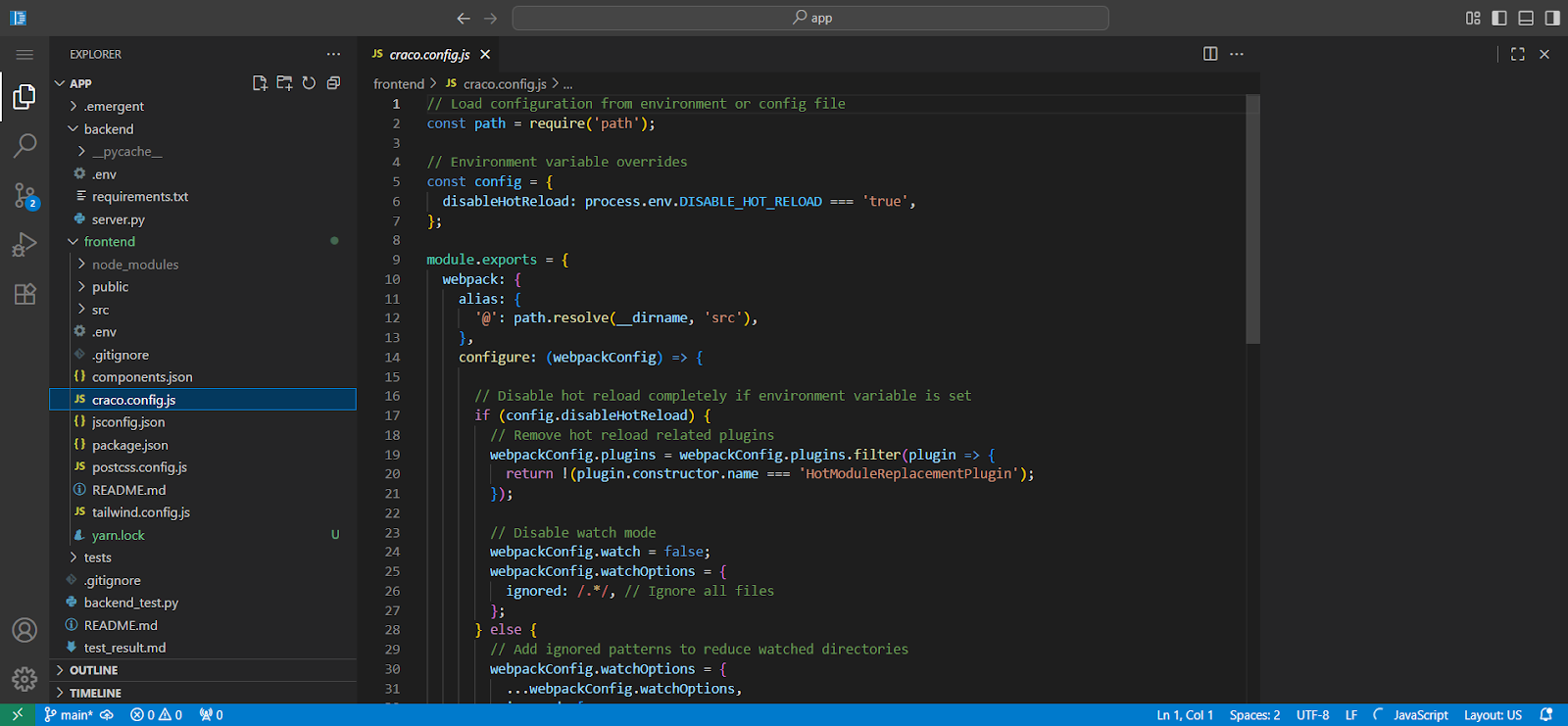Viewport: 1568px width, 726px height.
Task: Click synchronize changes cloud icon
Action: pyautogui.click(x=107, y=715)
